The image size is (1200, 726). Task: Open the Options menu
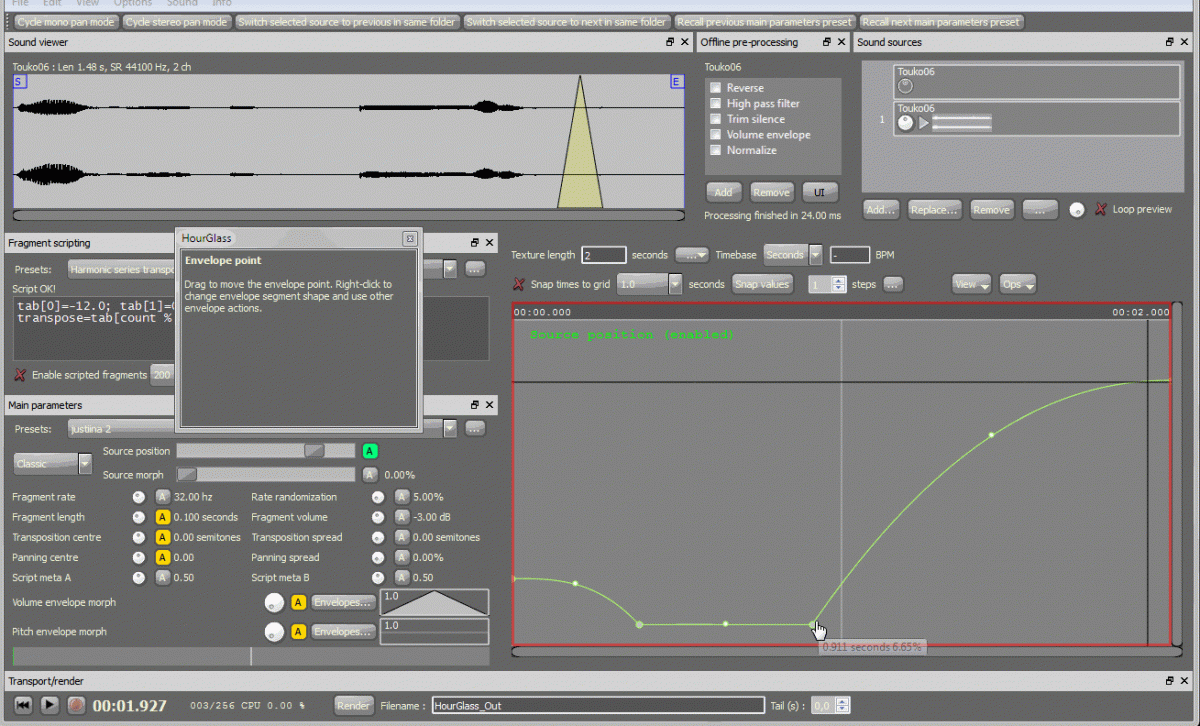[x=132, y=4]
